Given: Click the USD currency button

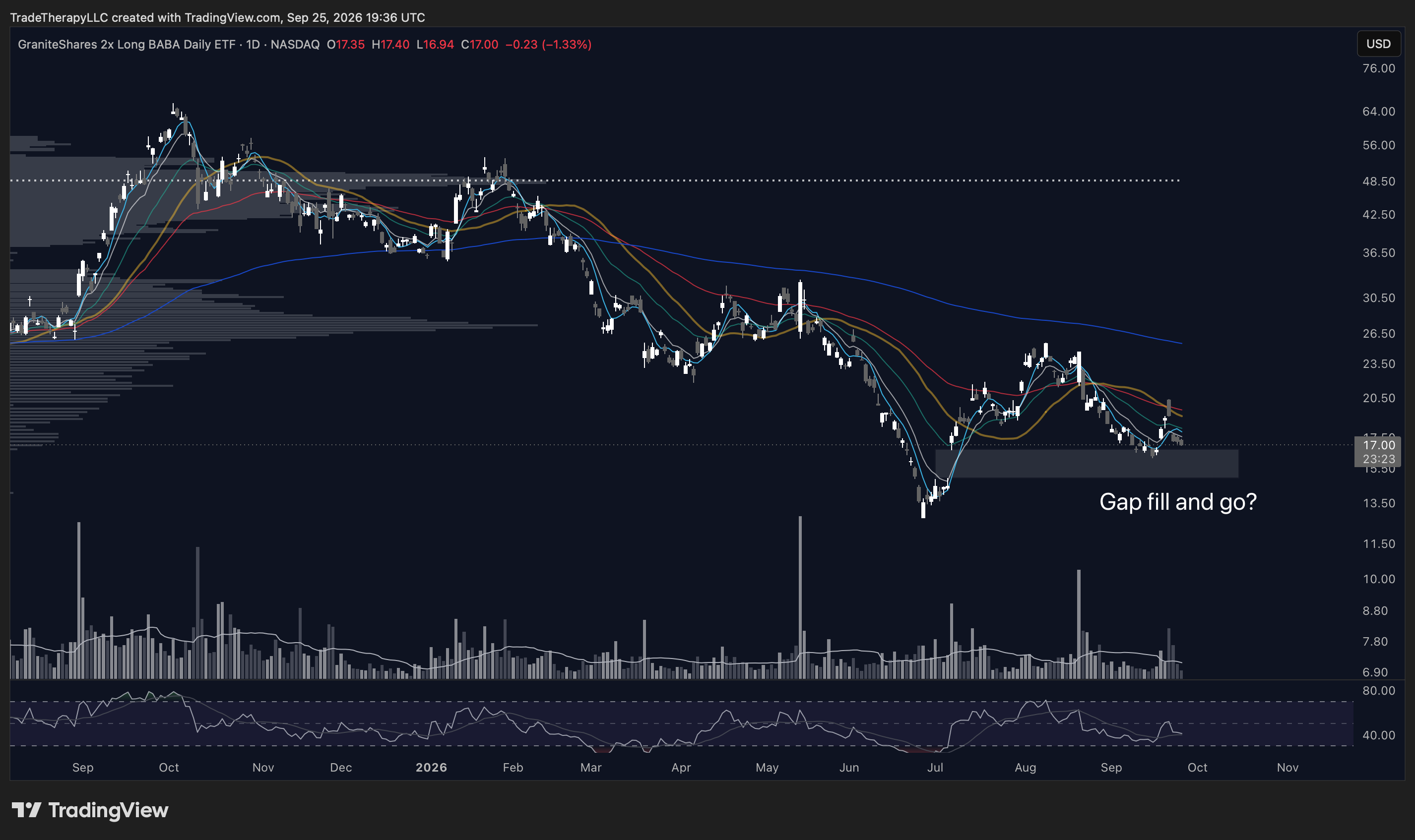Looking at the screenshot, I should pos(1378,44).
